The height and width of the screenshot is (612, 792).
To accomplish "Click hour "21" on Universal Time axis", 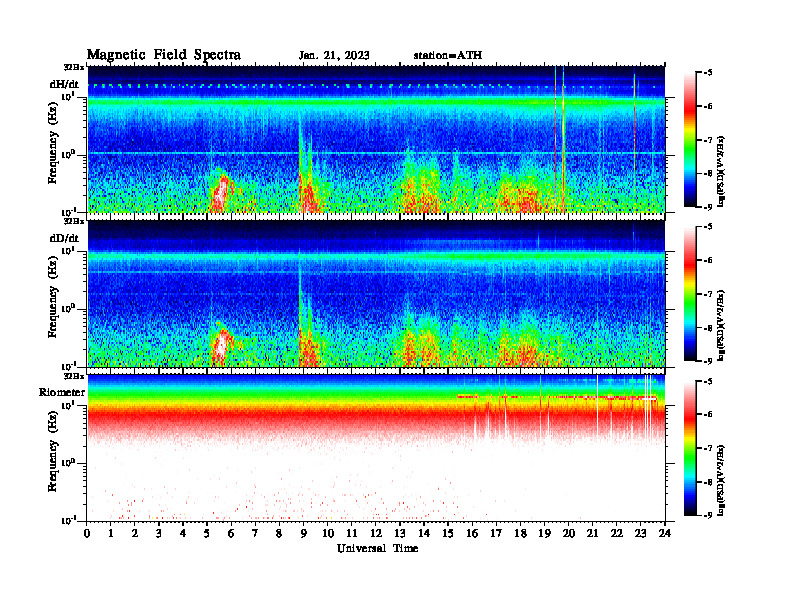I will pyautogui.click(x=592, y=533).
